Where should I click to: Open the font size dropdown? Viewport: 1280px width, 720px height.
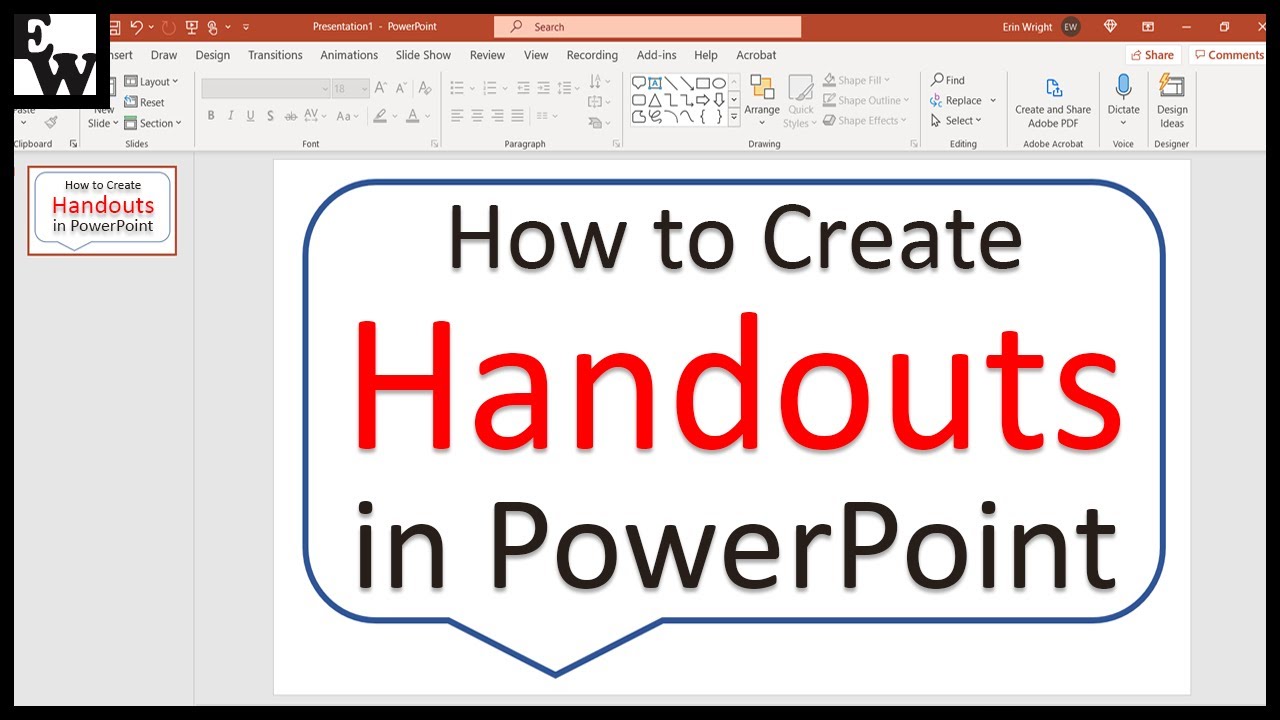[363, 88]
